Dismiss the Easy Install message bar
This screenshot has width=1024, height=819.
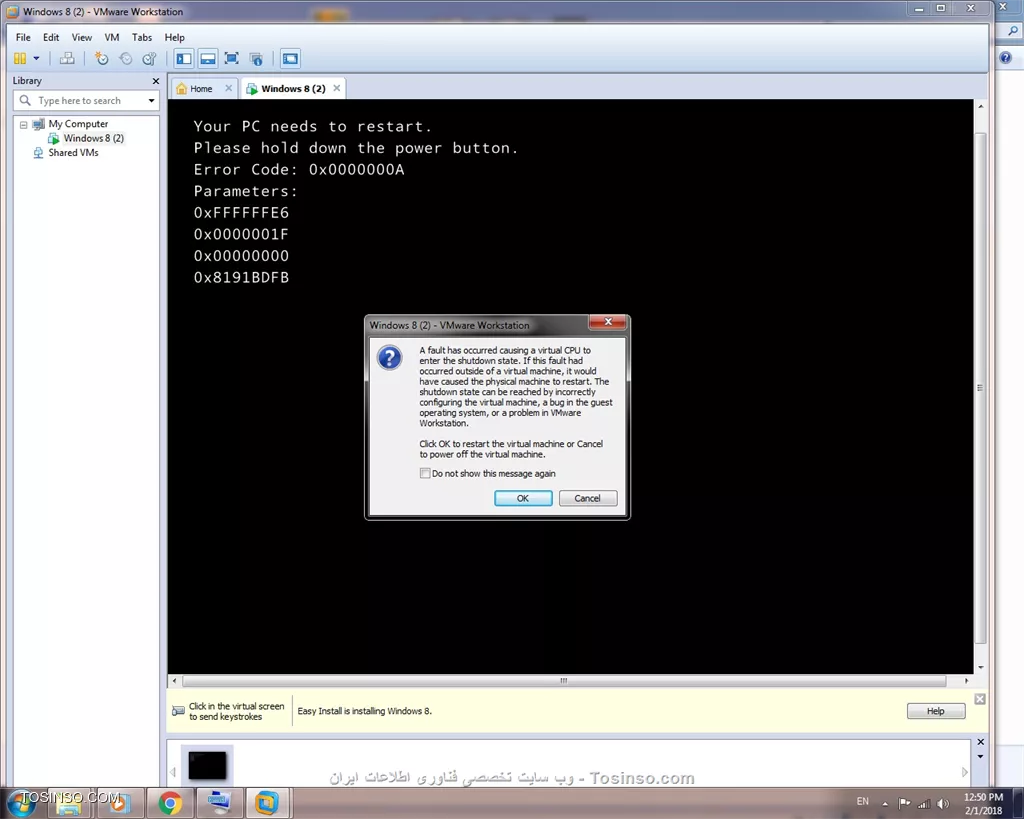pyautogui.click(x=980, y=699)
